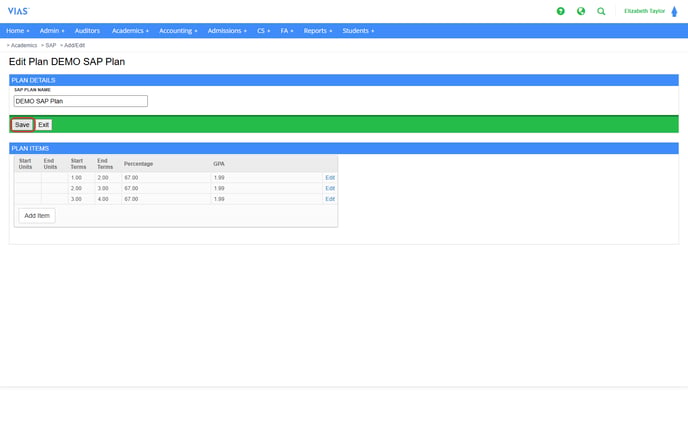The width and height of the screenshot is (688, 421).
Task: Open the Accounting menu
Action: 178,31
